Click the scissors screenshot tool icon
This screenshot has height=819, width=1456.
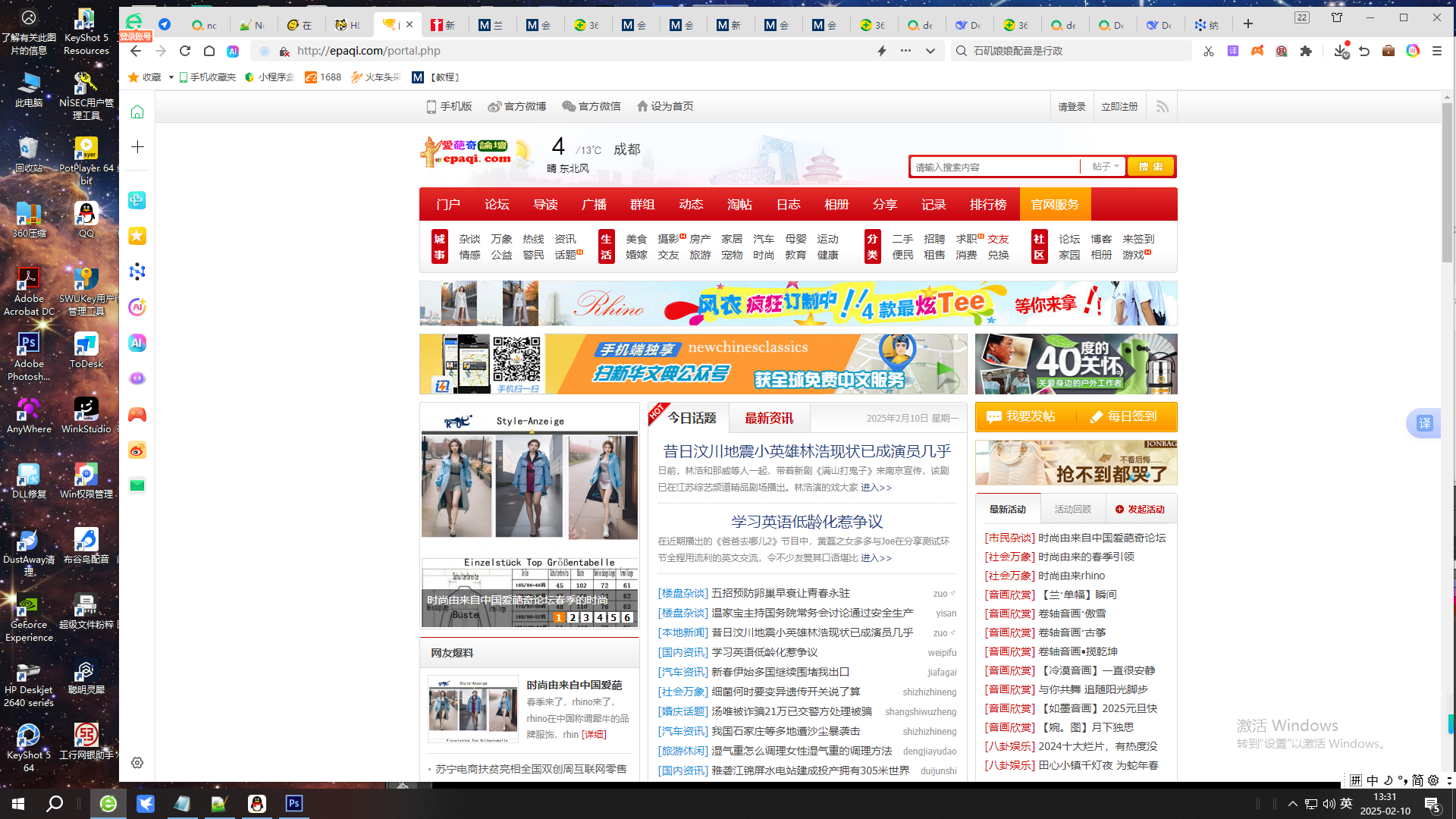point(1209,51)
